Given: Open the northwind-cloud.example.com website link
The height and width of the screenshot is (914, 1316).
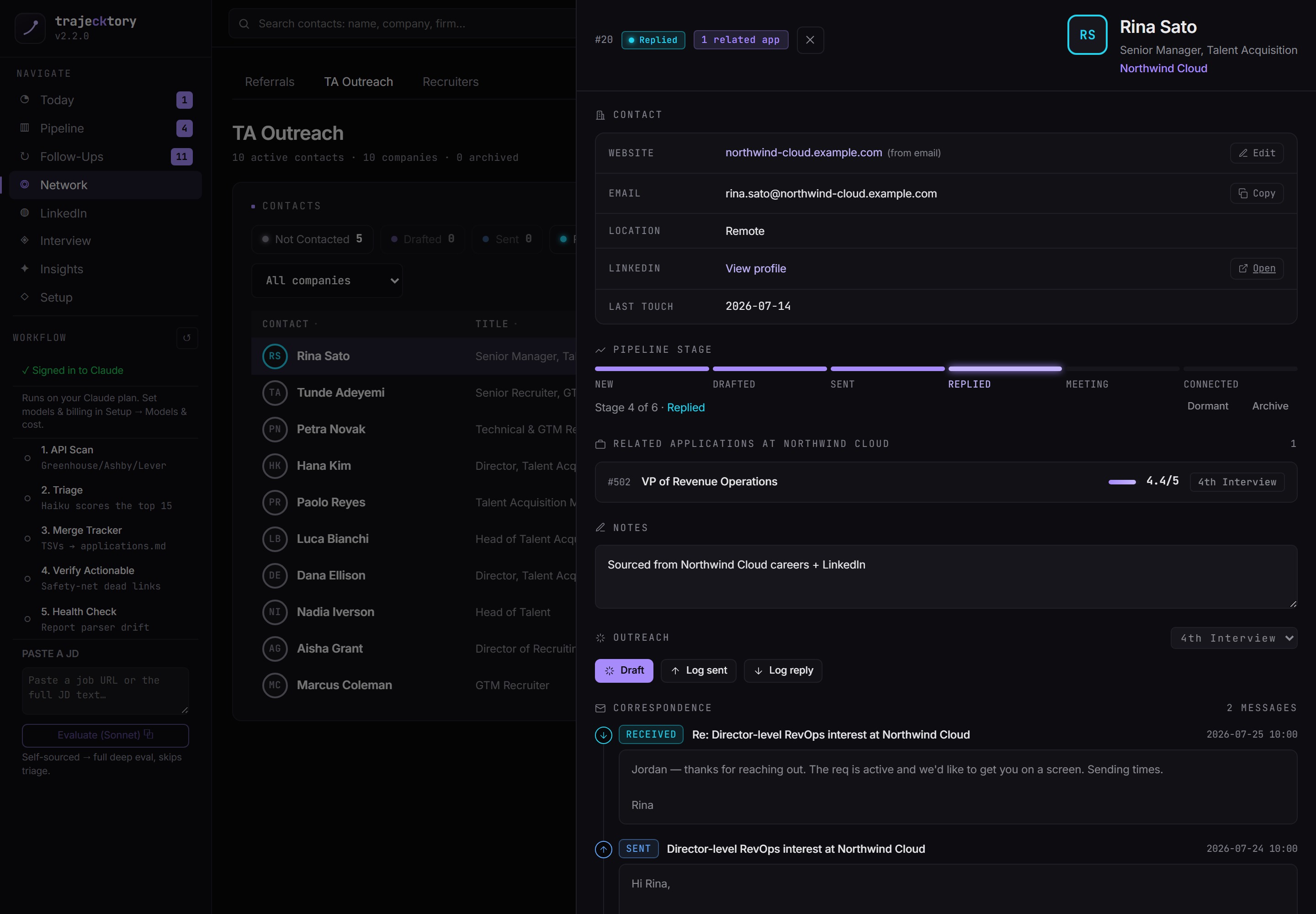Looking at the screenshot, I should click(803, 153).
